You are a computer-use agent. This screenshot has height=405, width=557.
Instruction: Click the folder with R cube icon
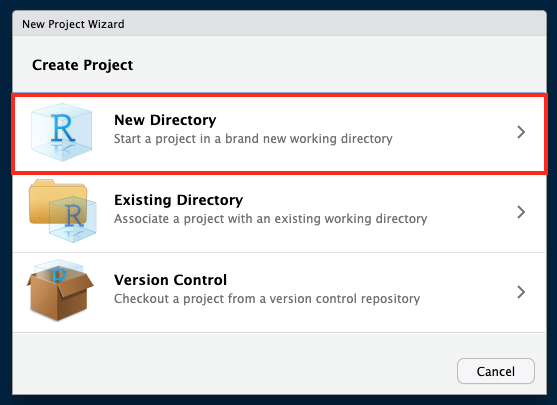click(x=63, y=211)
